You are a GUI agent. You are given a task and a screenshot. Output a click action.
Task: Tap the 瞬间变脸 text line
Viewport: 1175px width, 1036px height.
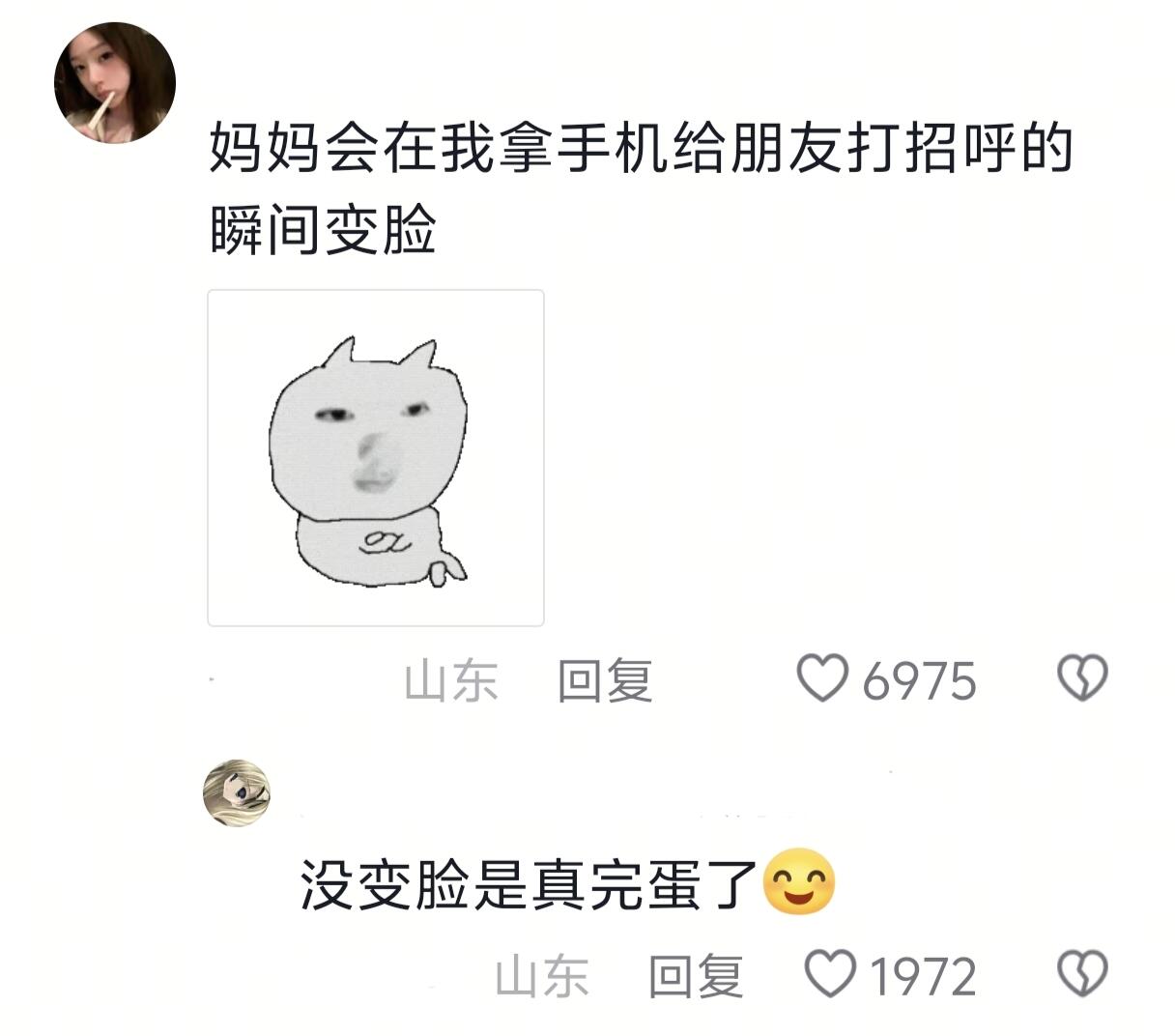click(323, 230)
